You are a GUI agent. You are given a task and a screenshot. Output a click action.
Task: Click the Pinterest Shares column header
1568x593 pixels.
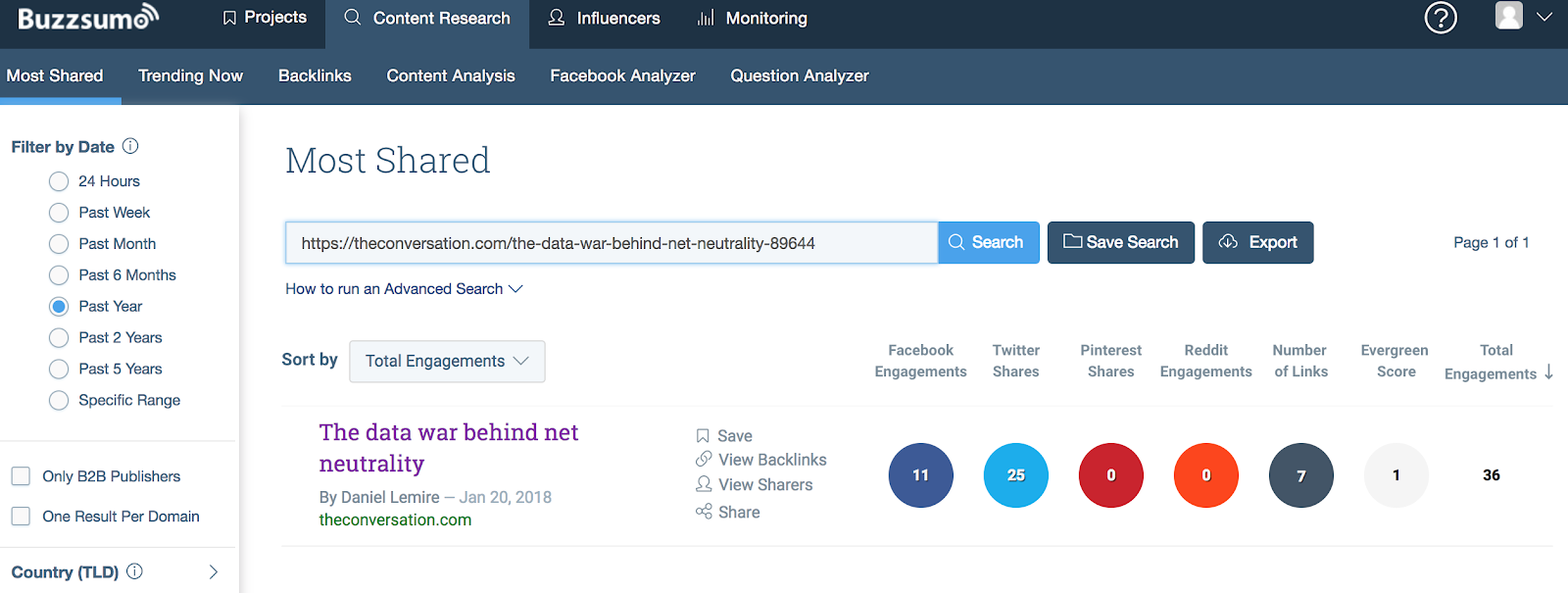click(x=1111, y=361)
